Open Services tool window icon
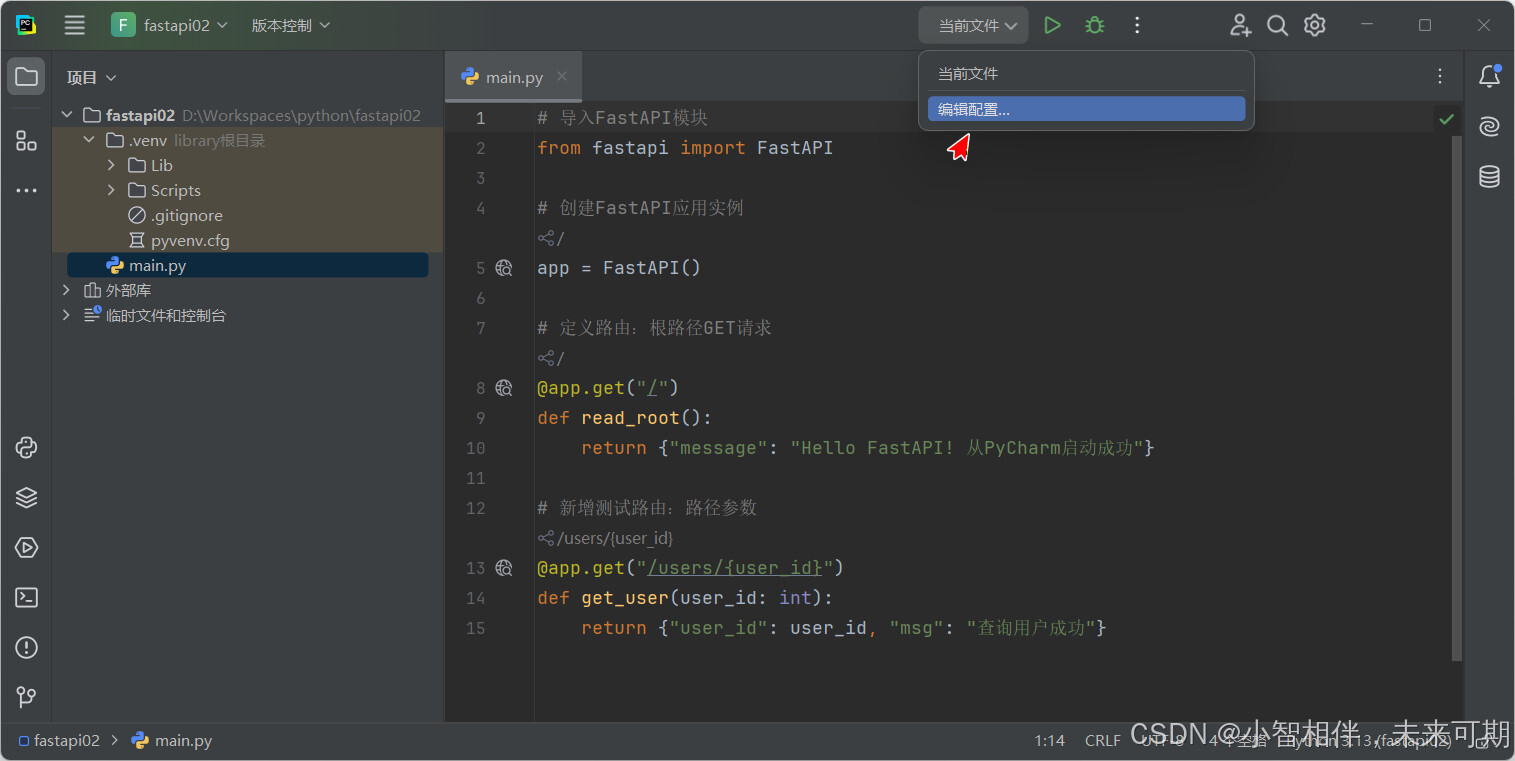The image size is (1515, 761). click(26, 547)
